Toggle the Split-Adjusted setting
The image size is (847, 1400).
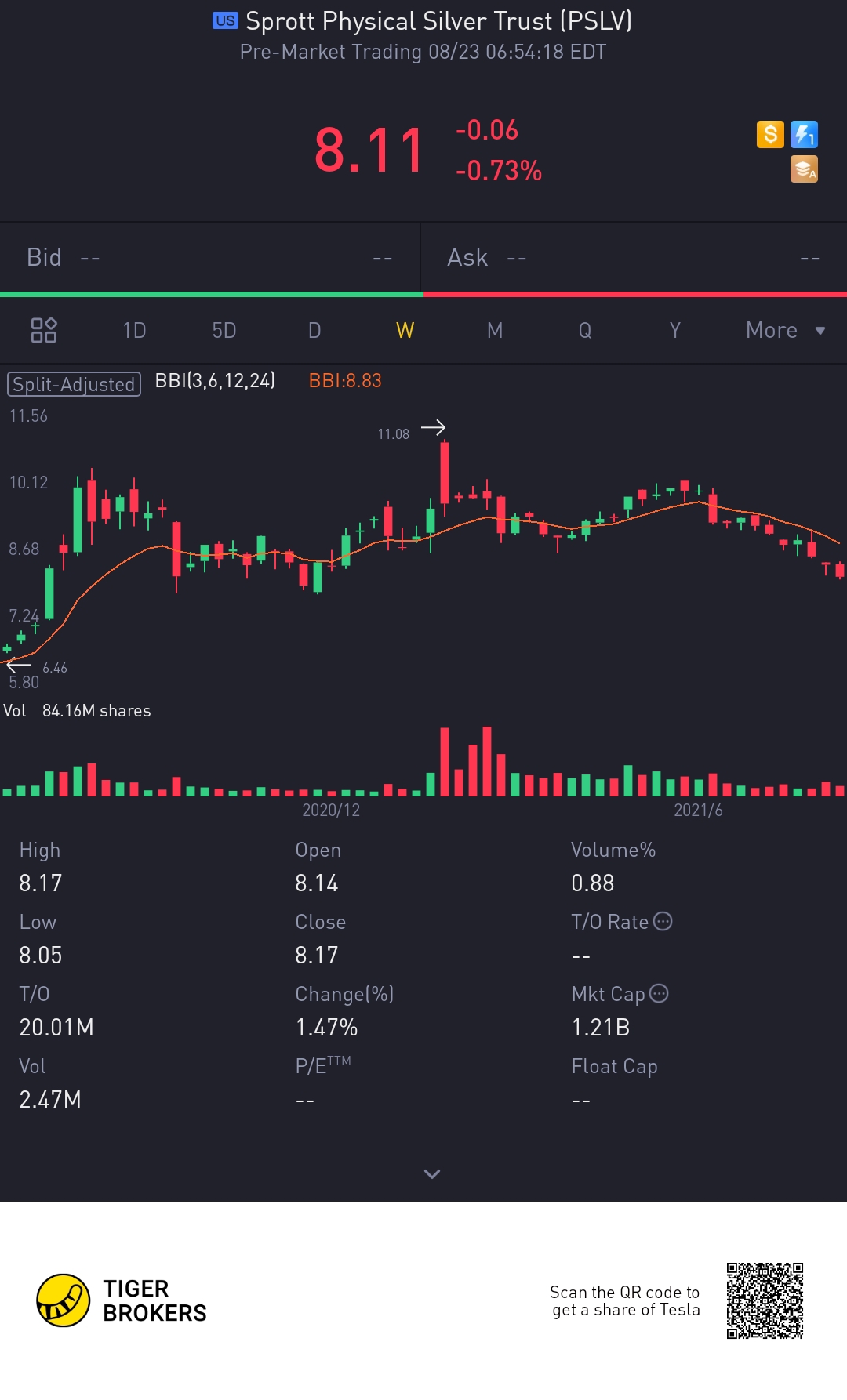74,384
